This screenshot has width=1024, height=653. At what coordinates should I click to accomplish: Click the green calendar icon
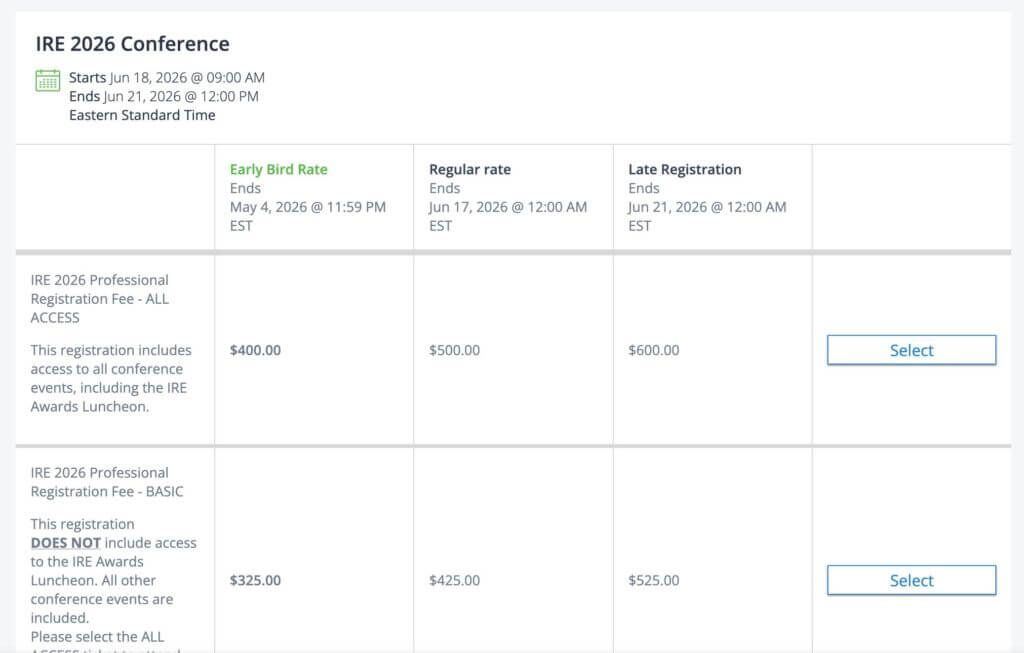(48, 80)
